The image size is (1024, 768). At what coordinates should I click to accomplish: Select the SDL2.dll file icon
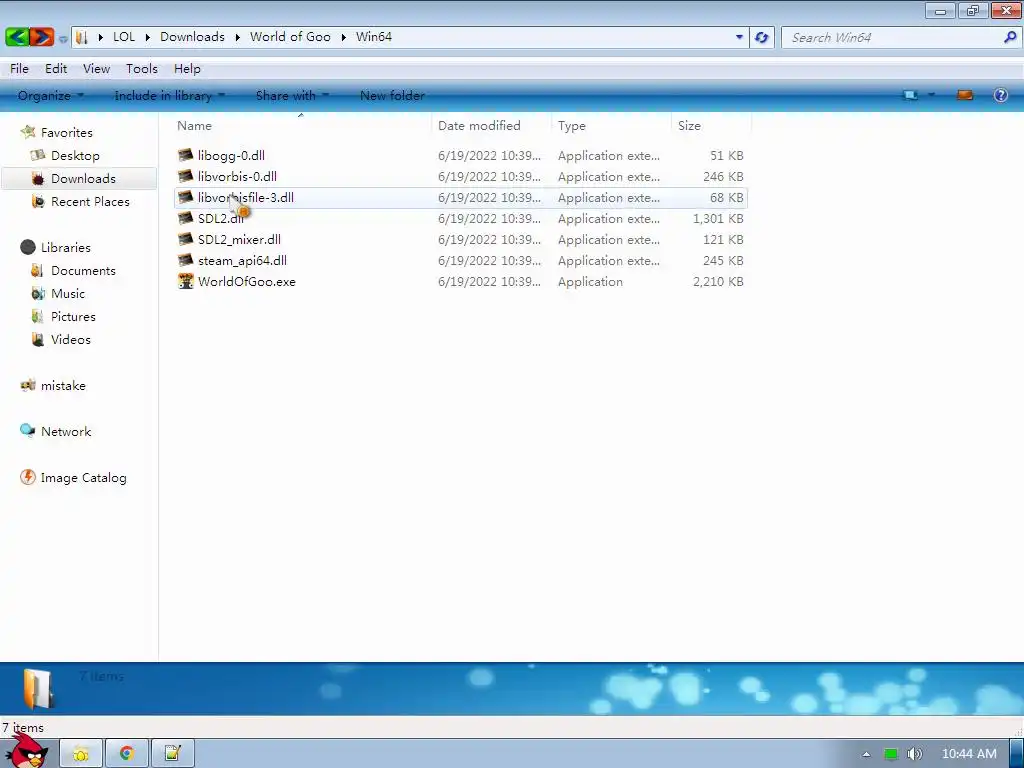pos(185,217)
